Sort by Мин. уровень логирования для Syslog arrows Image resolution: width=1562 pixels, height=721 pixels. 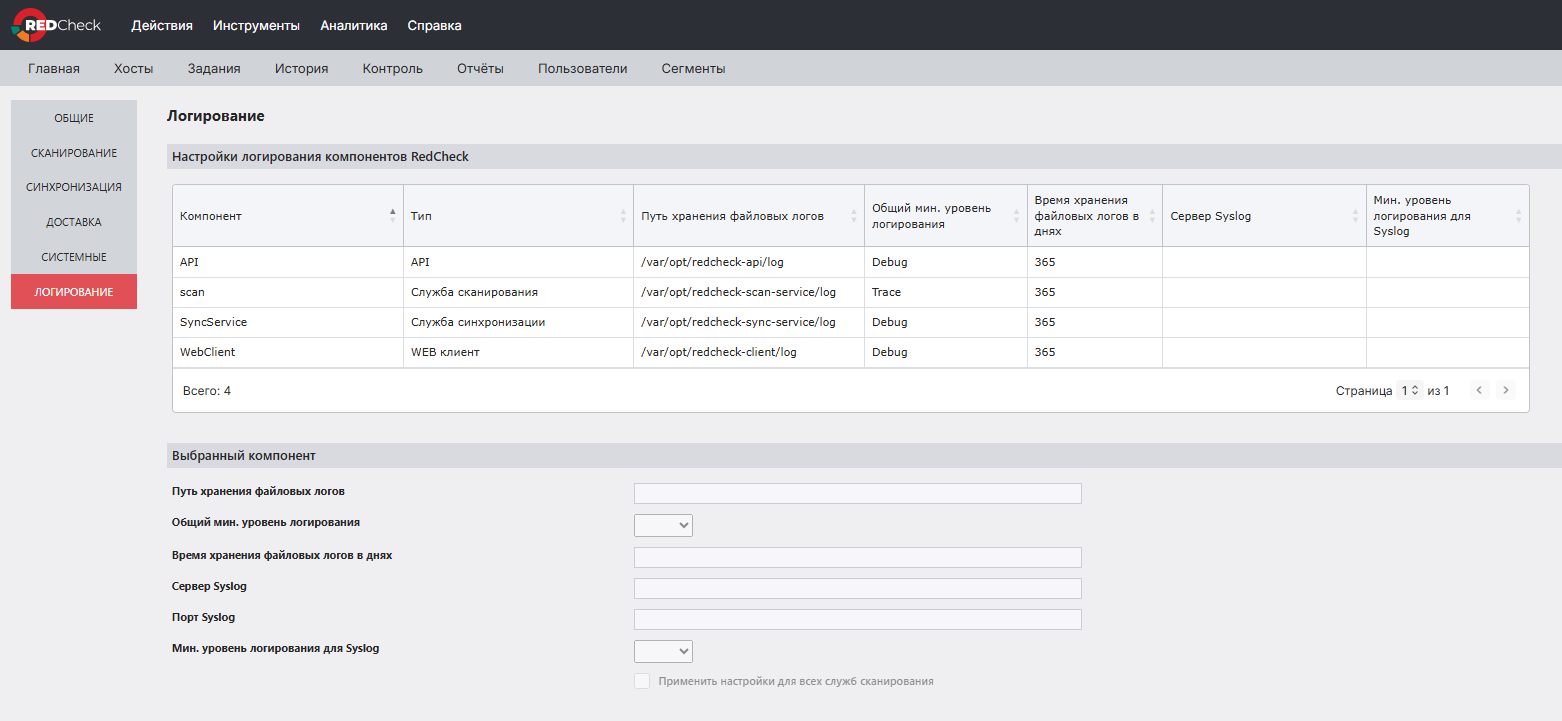(1519, 216)
